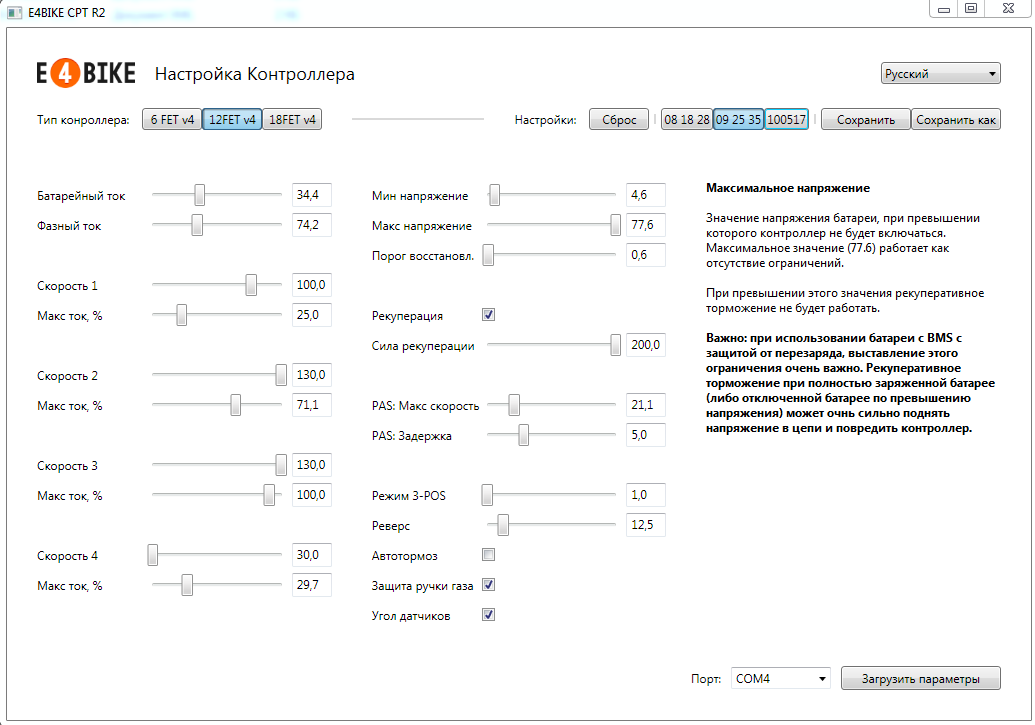Click Скорость 4 value field 30,0
The width and height of the screenshot is (1035, 725).
click(312, 555)
